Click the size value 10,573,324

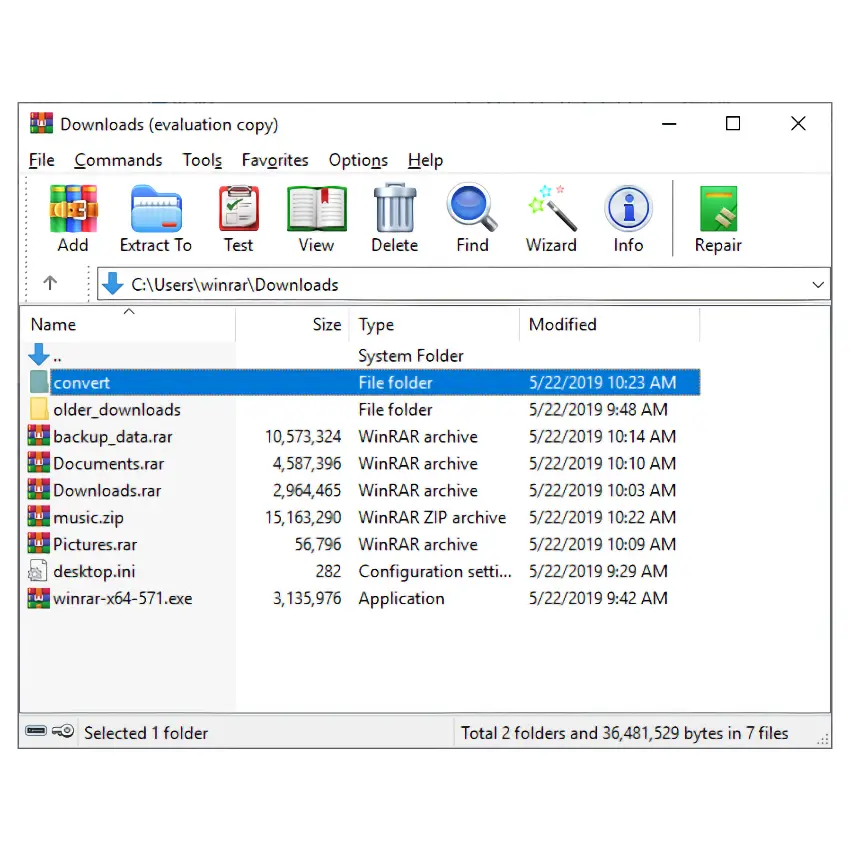pyautogui.click(x=303, y=436)
